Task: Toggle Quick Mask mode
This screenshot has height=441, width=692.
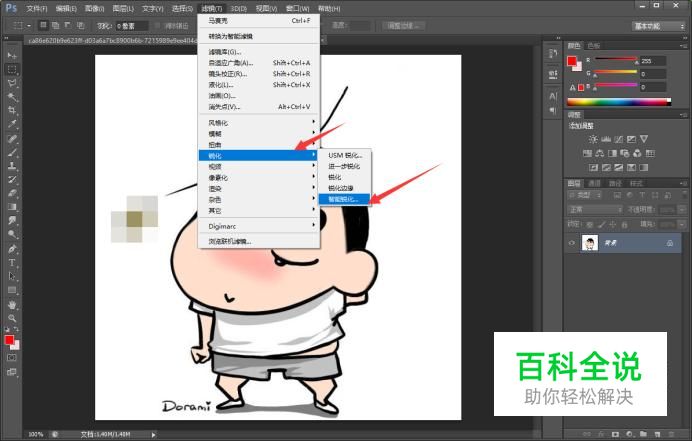Action: tap(12, 358)
